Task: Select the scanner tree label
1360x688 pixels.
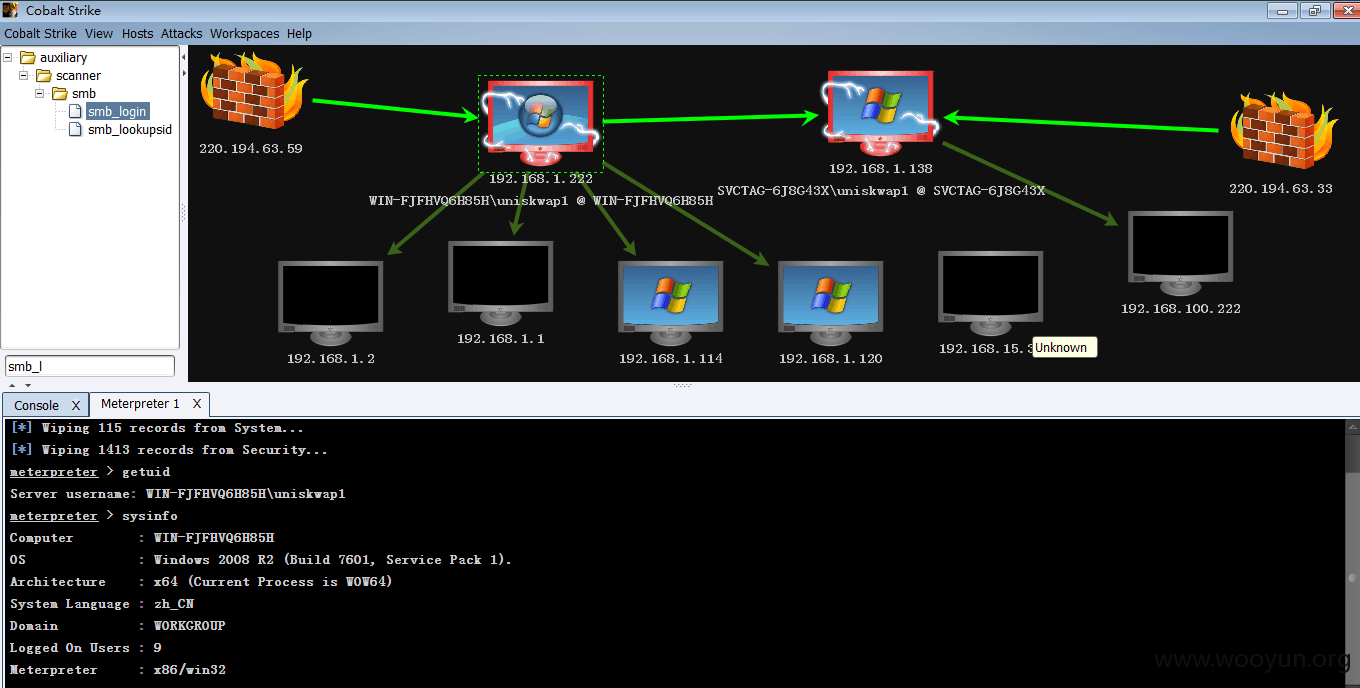Action: point(79,76)
